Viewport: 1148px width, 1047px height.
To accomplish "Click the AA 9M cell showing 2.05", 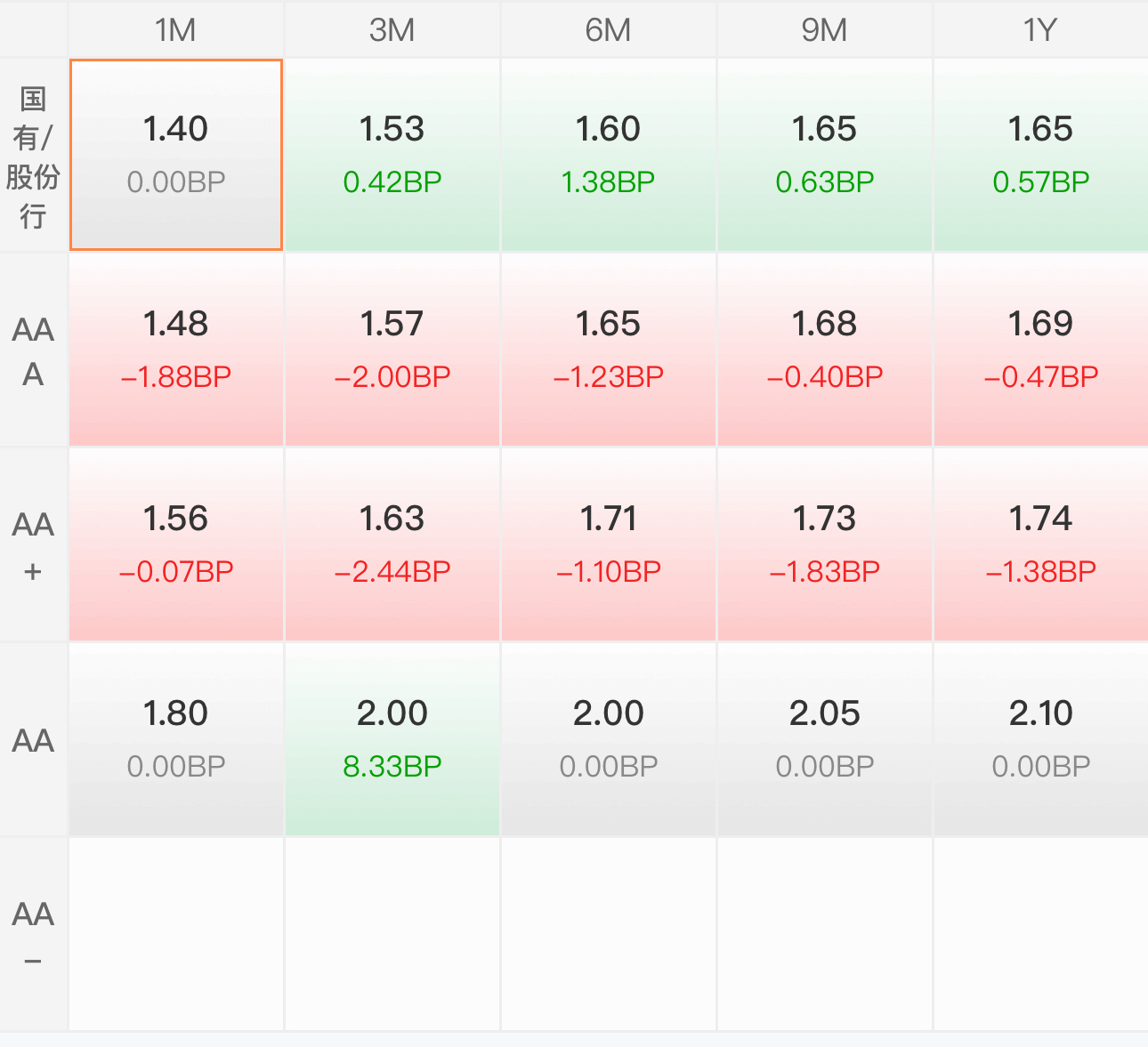I will [x=824, y=738].
